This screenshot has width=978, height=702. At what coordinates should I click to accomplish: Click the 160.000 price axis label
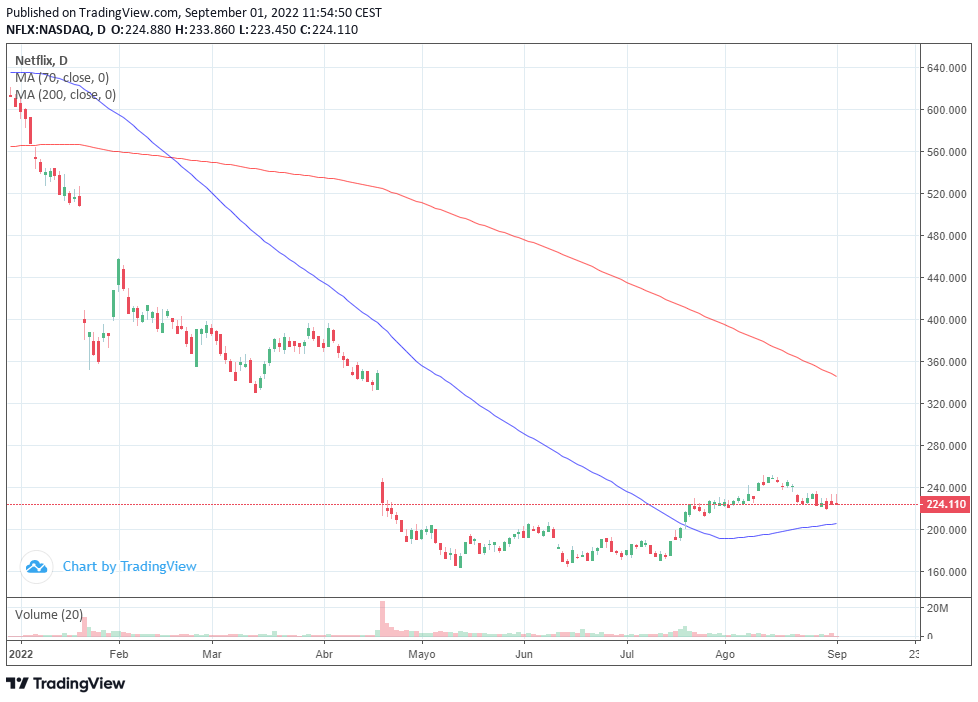(946, 572)
